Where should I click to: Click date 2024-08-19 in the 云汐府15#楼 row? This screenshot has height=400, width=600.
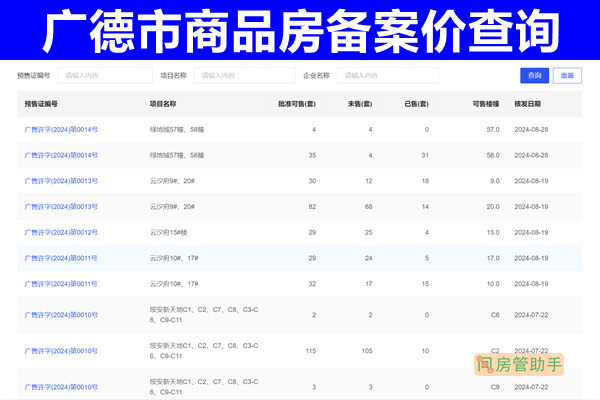pyautogui.click(x=531, y=232)
